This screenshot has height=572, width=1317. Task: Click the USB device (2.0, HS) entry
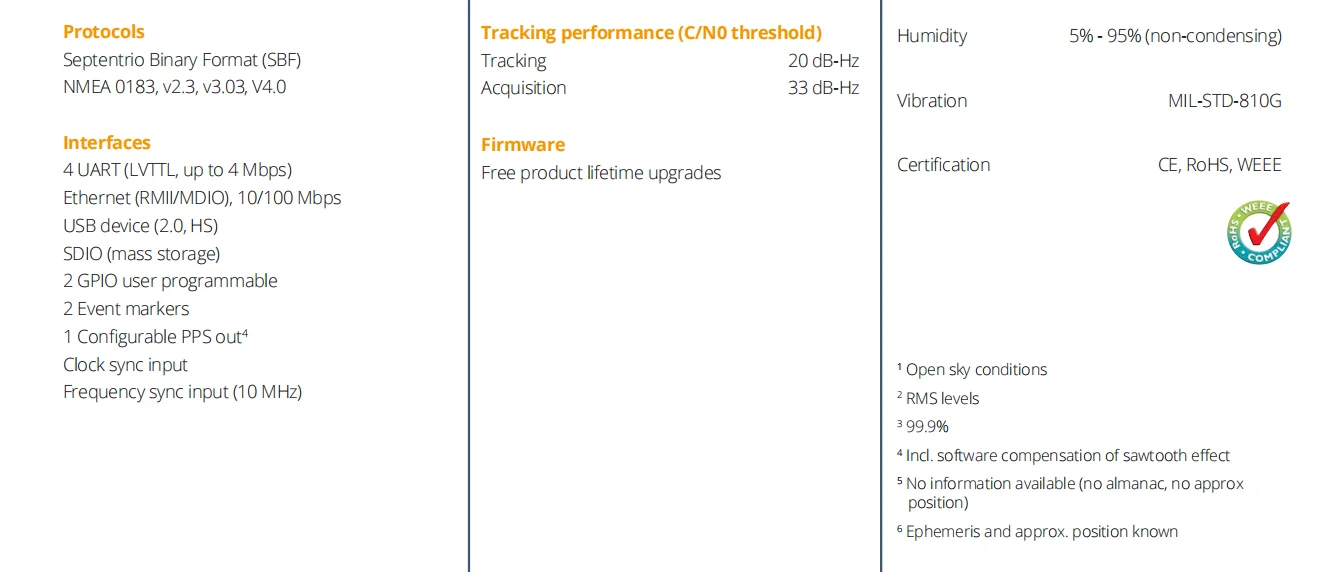pyautogui.click(x=141, y=226)
